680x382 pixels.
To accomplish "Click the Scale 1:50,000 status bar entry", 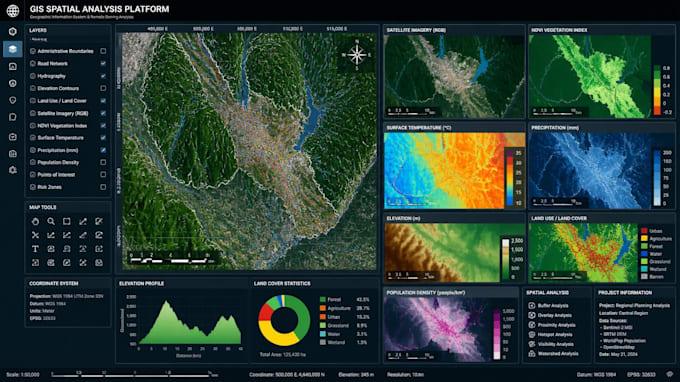I will click(x=23, y=375).
